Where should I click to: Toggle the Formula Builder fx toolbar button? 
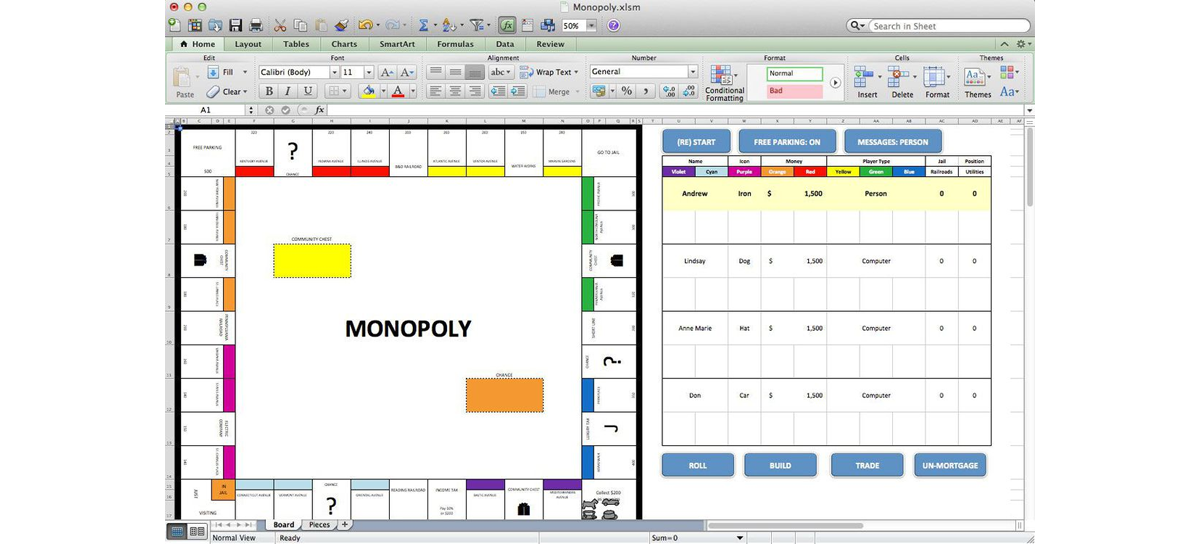507,25
